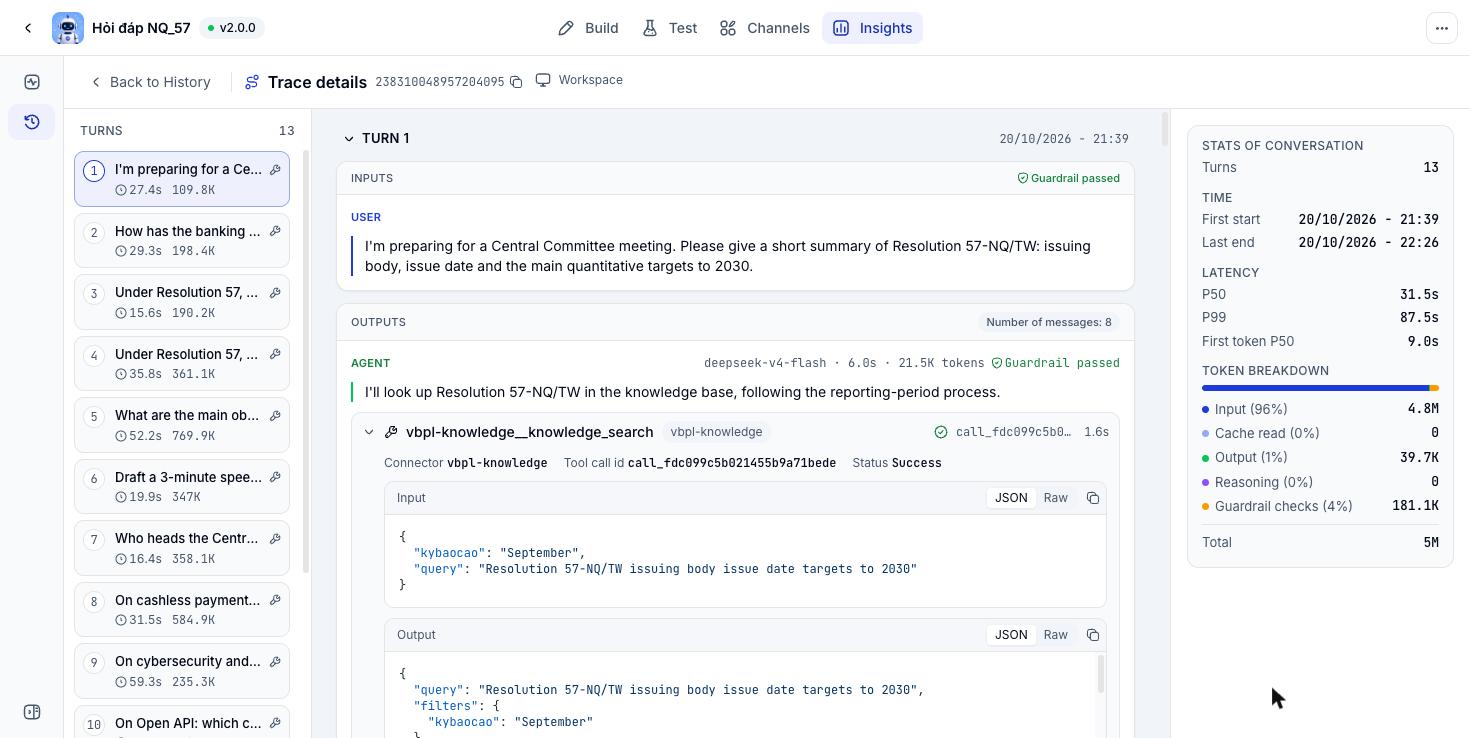Click the back arrow beside the agent avatar
The width and height of the screenshot is (1470, 738).
28,28
